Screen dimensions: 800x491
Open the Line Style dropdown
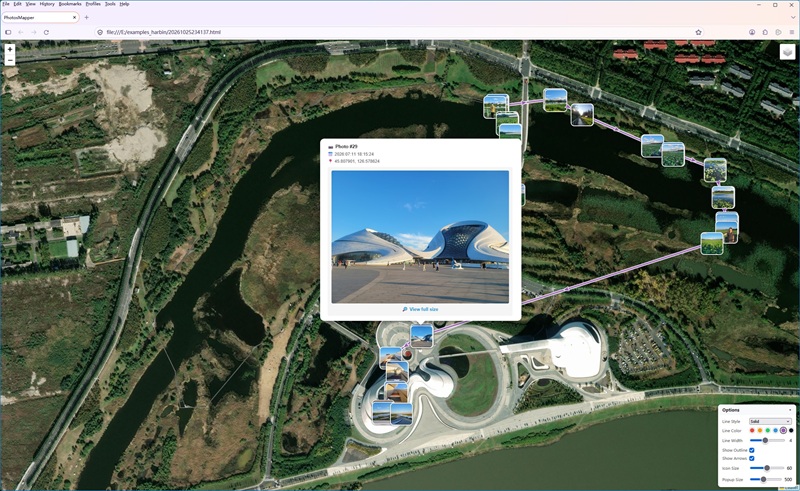tap(770, 422)
